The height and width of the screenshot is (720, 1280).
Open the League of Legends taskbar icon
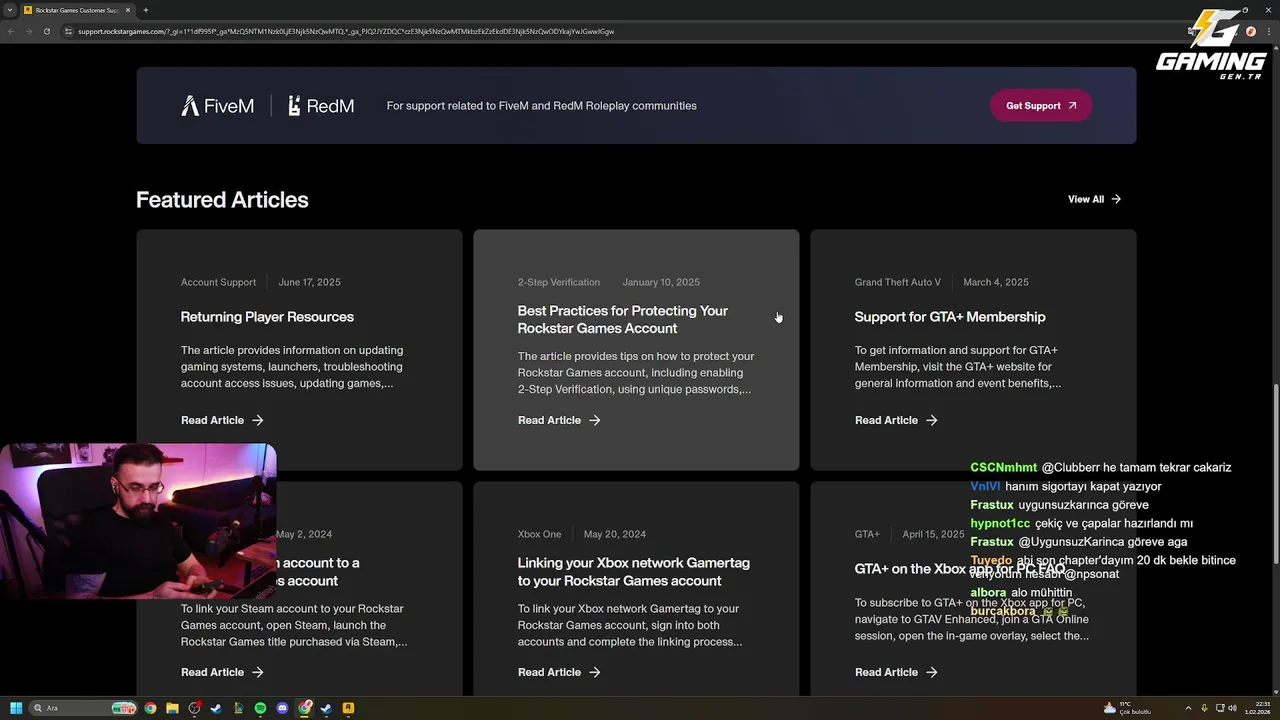[238, 708]
